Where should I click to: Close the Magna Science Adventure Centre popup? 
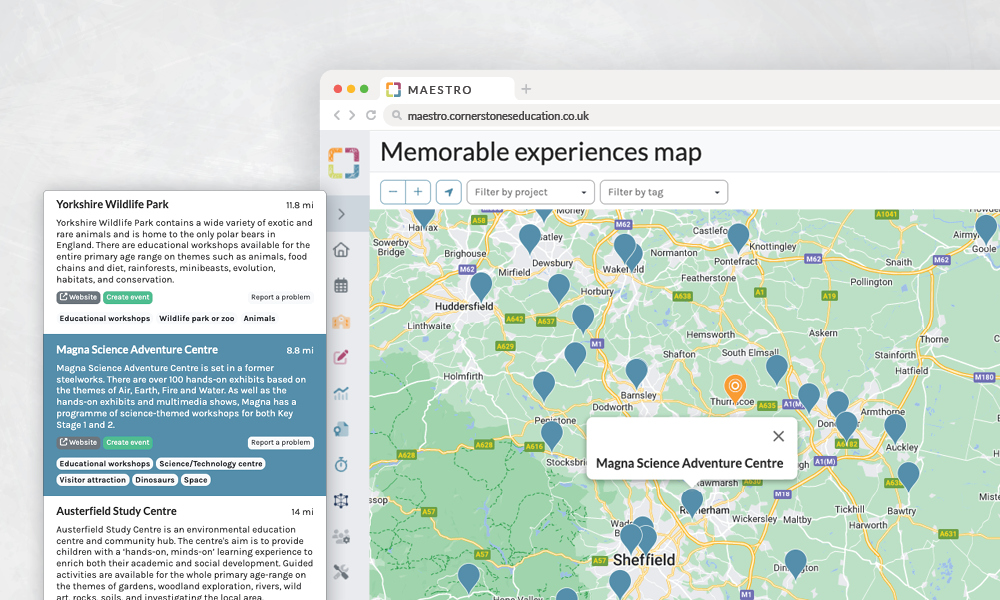tap(778, 436)
